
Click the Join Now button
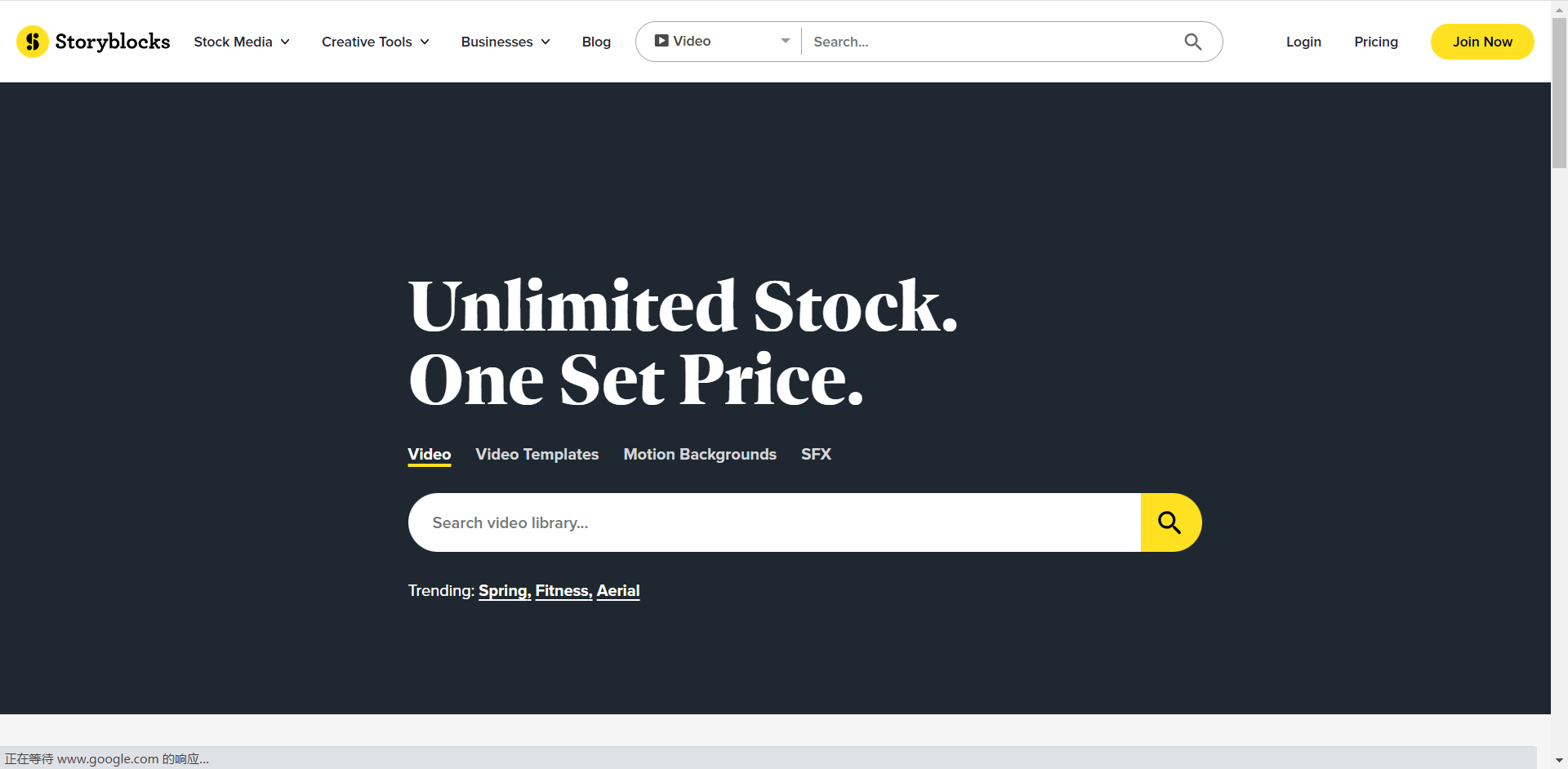tap(1482, 42)
